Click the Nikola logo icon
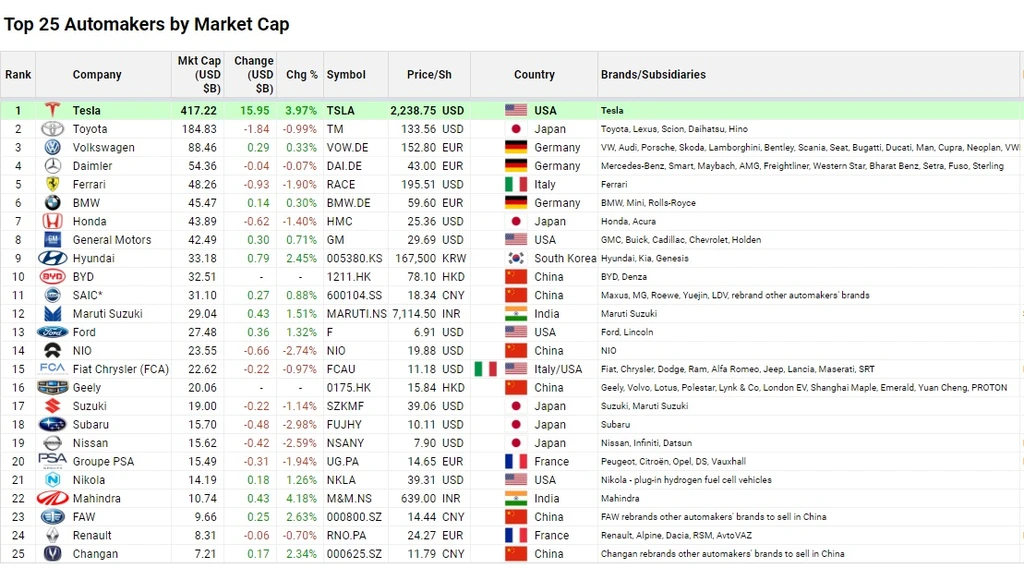The width and height of the screenshot is (1024, 568). (x=52, y=480)
